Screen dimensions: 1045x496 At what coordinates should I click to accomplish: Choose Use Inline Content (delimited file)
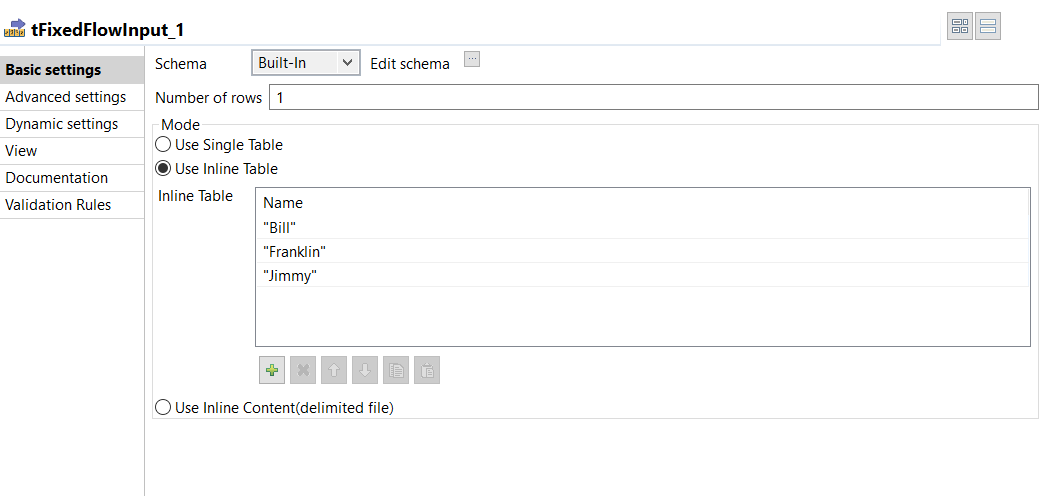pos(163,407)
